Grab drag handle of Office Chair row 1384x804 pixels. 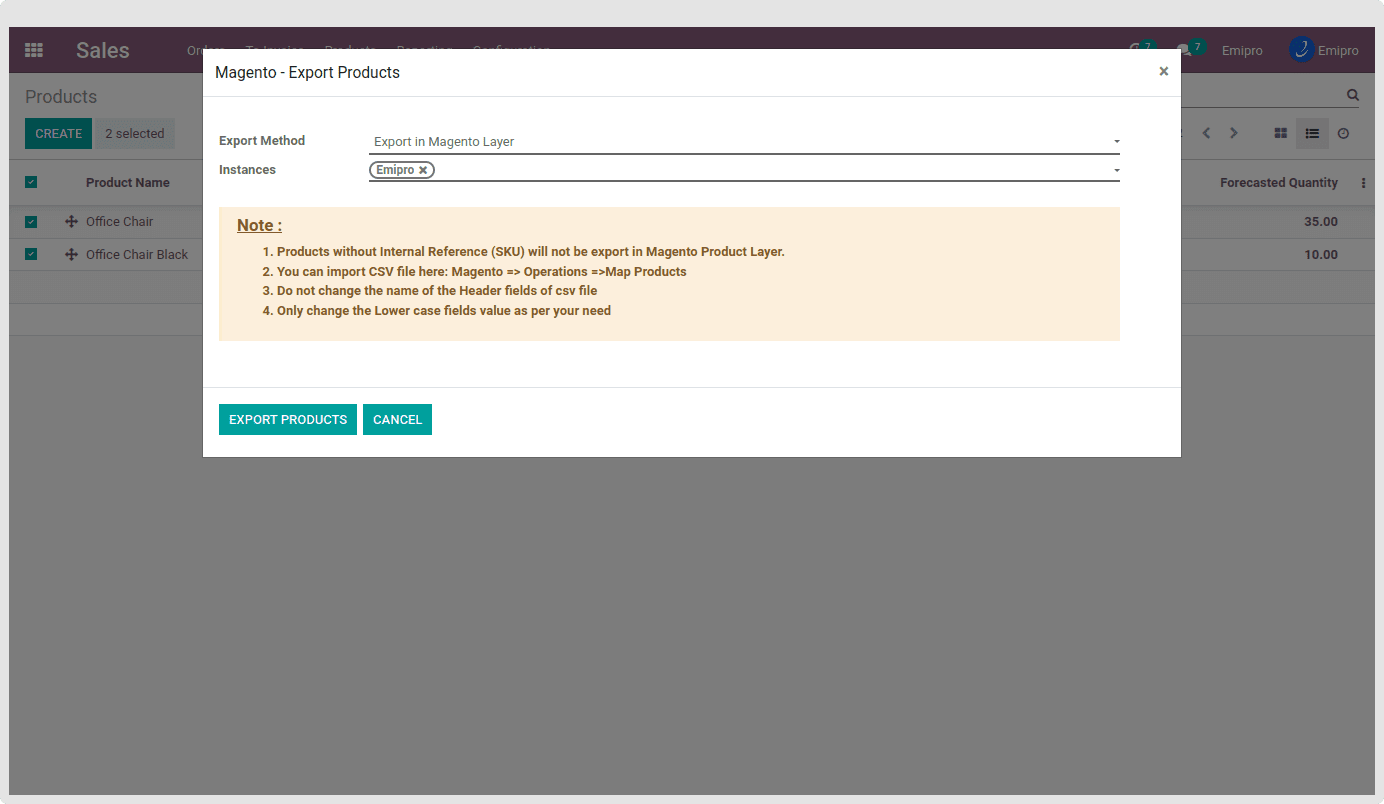coord(71,222)
